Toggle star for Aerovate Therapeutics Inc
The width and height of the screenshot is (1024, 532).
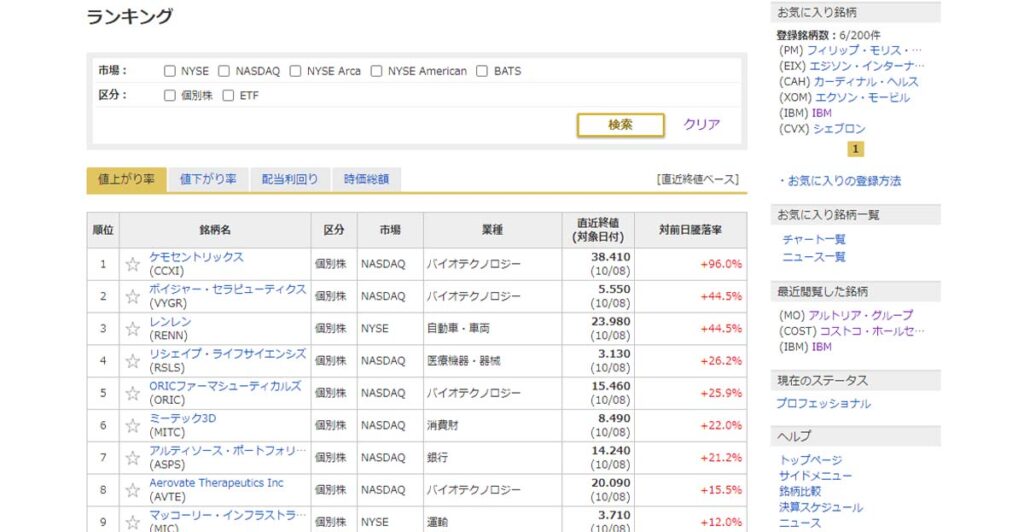[x=133, y=490]
